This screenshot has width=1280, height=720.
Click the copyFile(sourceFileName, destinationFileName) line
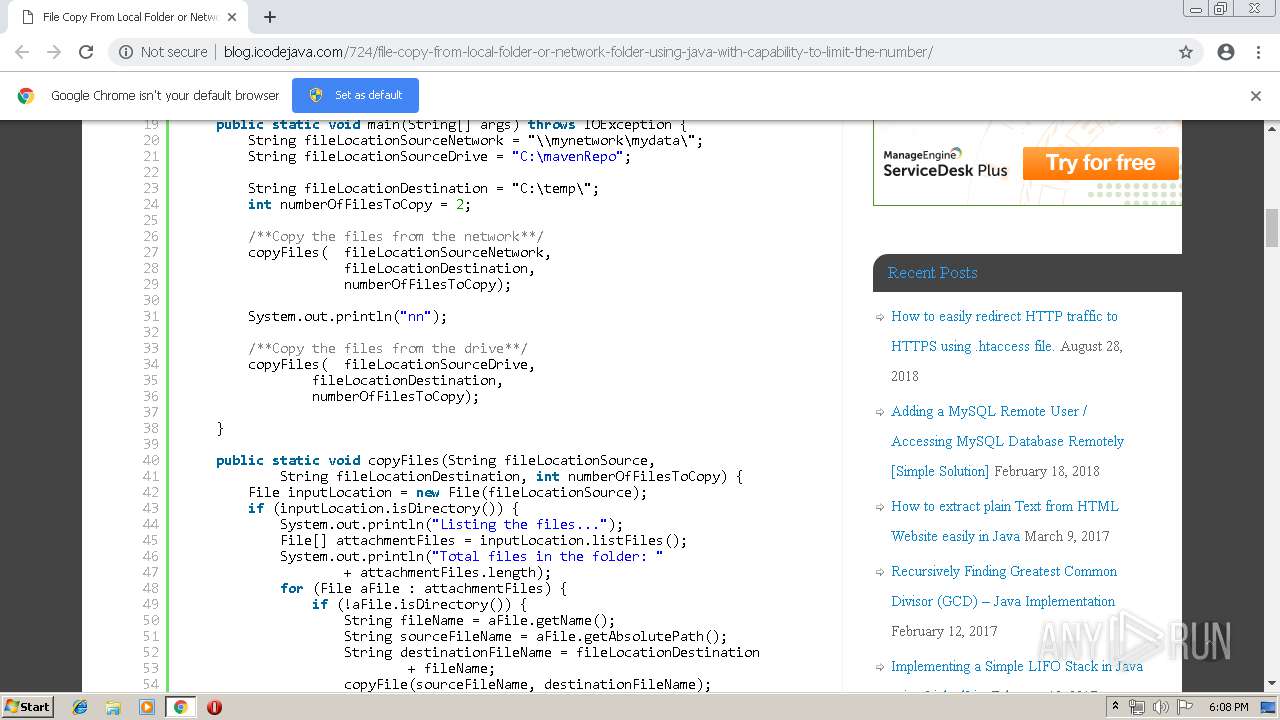pyautogui.click(x=527, y=684)
